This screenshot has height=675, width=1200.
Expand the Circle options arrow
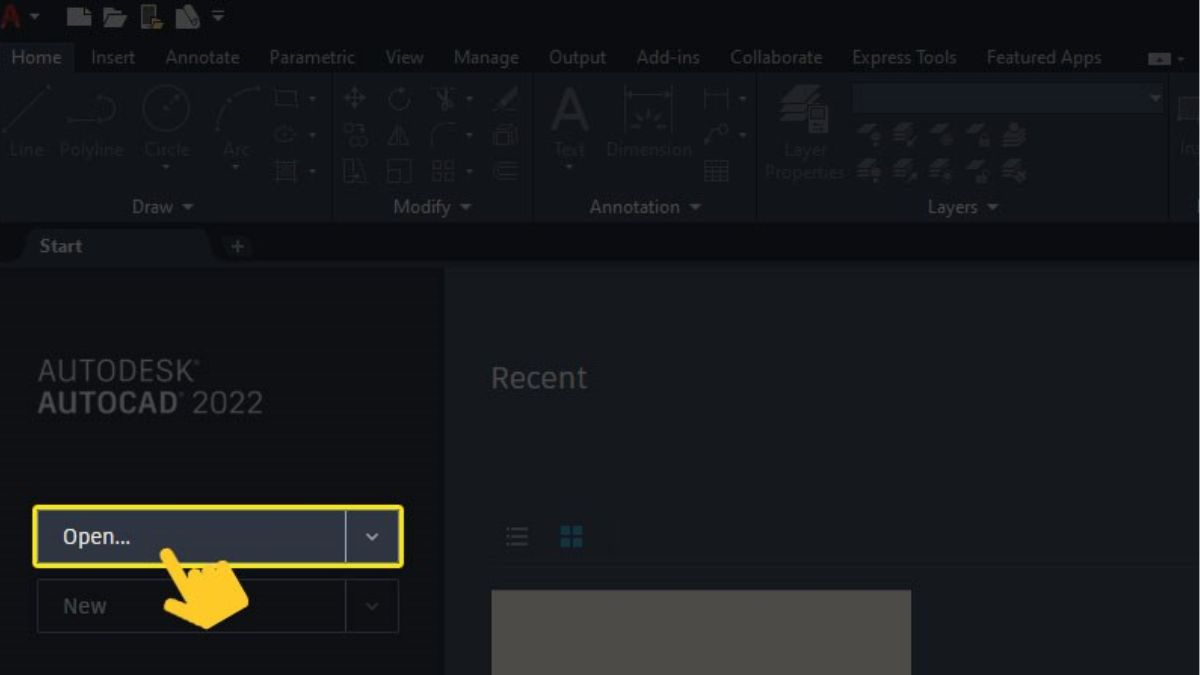coord(166,168)
